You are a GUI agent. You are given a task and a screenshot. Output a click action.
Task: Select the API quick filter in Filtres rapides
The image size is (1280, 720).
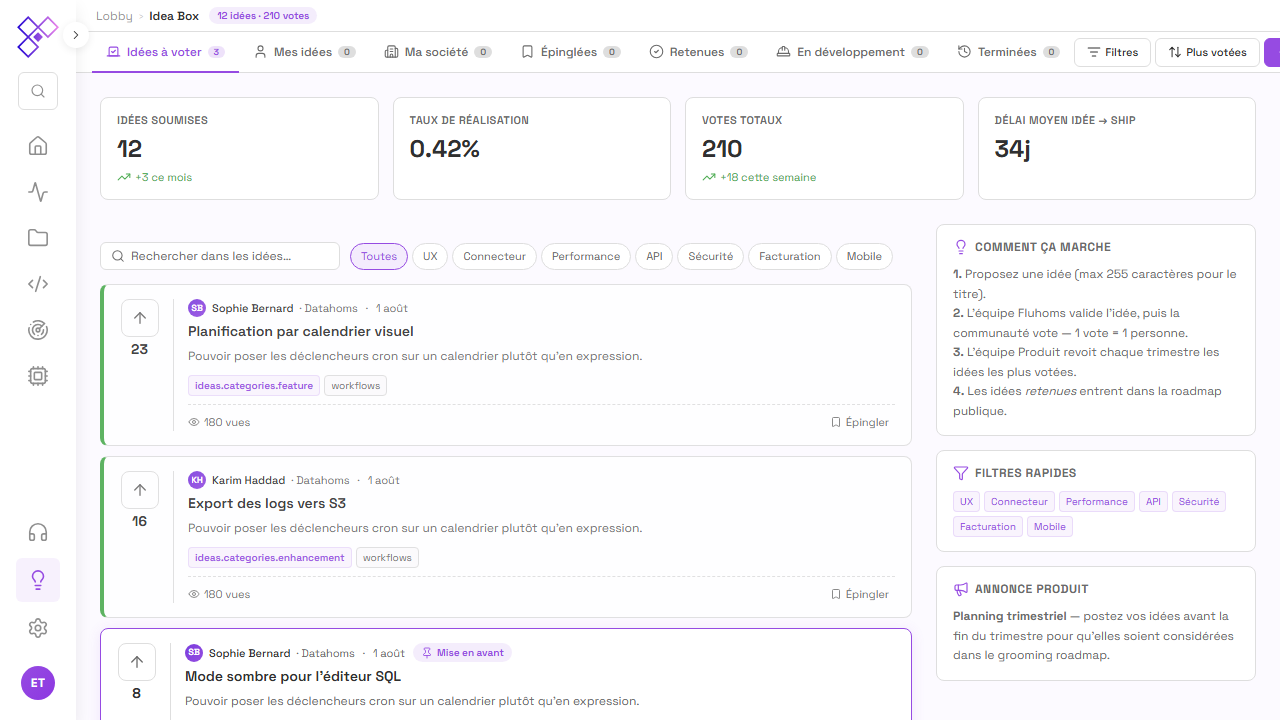(1154, 502)
